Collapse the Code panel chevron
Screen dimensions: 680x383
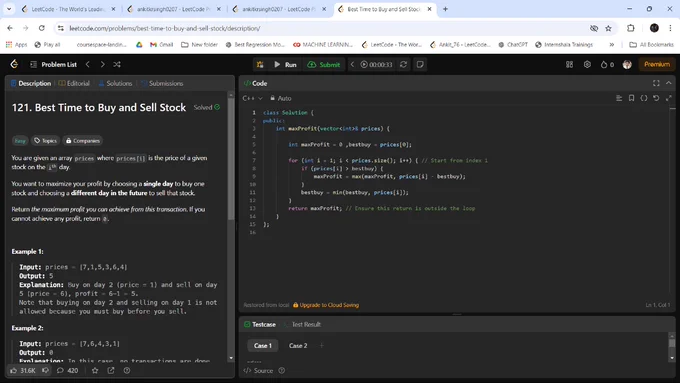[669, 83]
